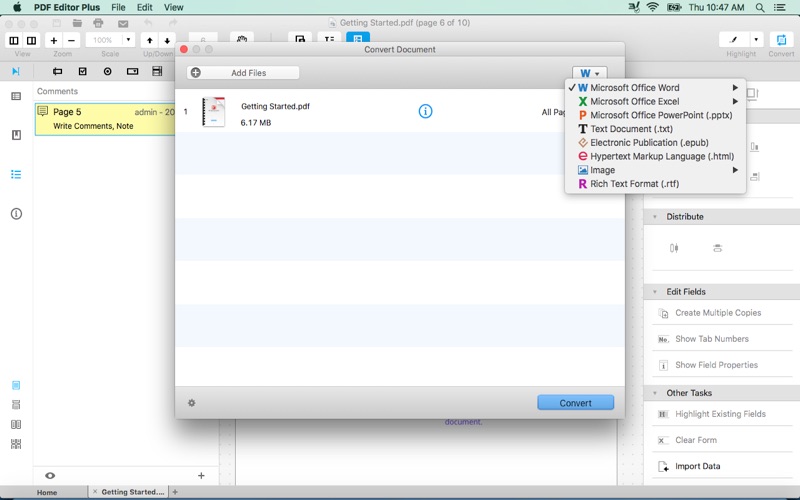Image resolution: width=800 pixels, height=500 pixels.
Task: Click the Email envelope icon
Action: point(123,23)
